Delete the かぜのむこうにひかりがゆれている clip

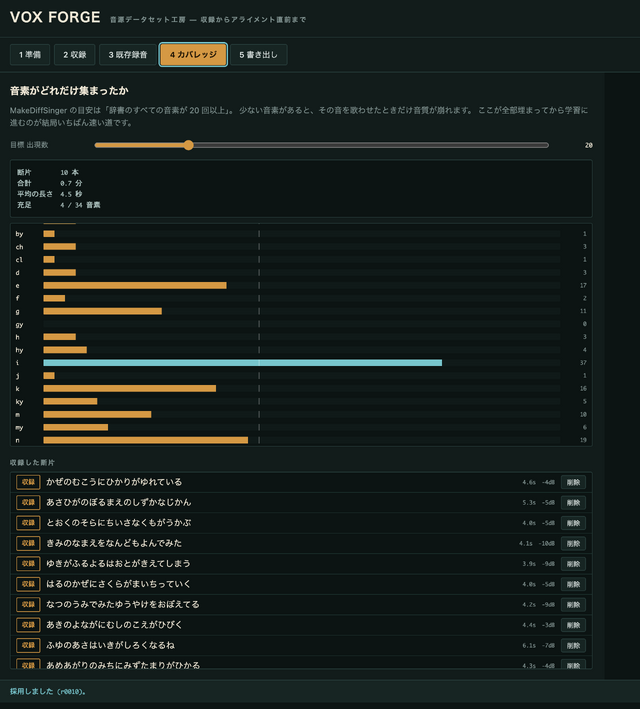click(x=573, y=482)
